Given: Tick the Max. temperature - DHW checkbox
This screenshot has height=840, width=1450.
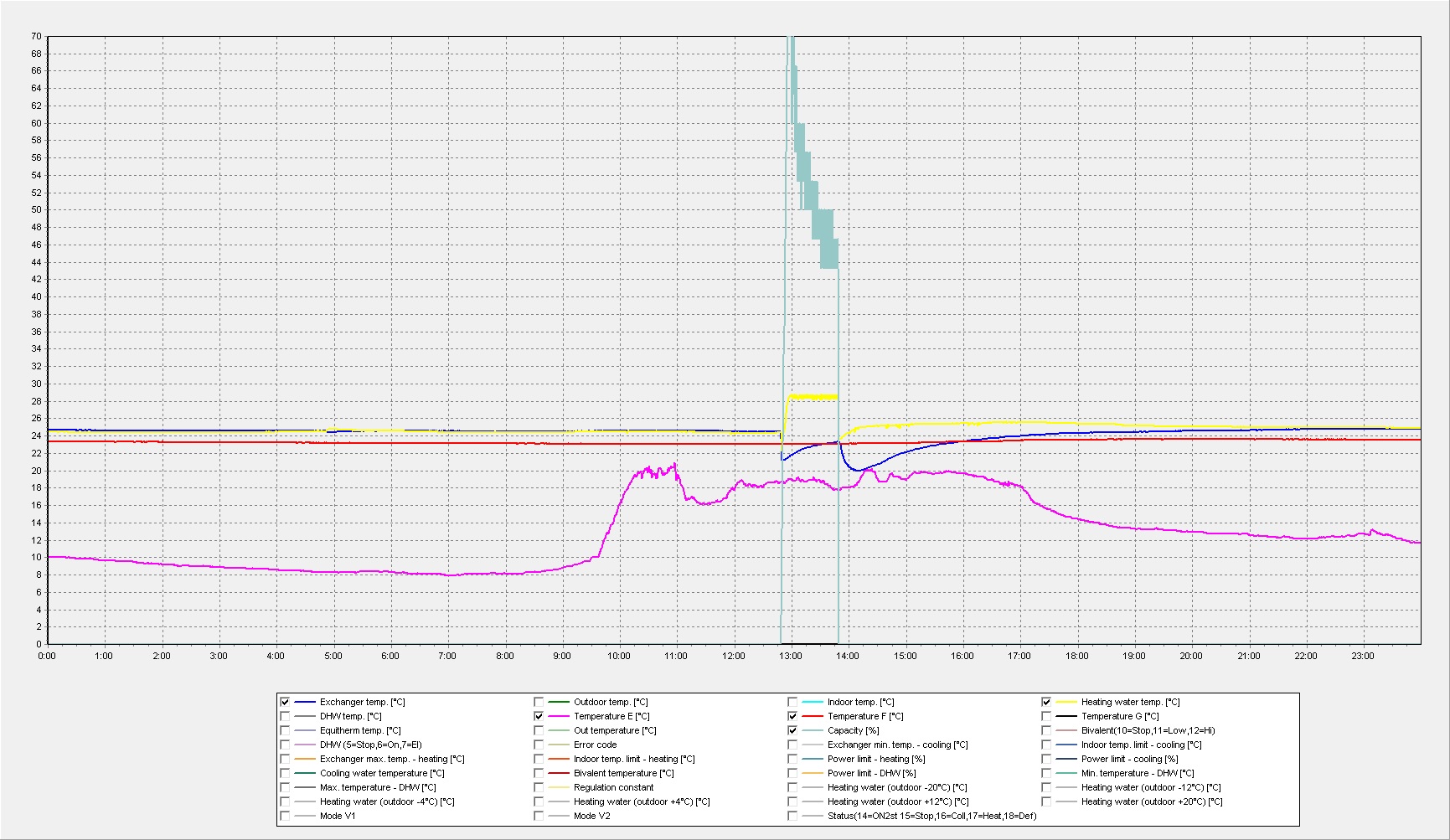Looking at the screenshot, I should point(285,787).
